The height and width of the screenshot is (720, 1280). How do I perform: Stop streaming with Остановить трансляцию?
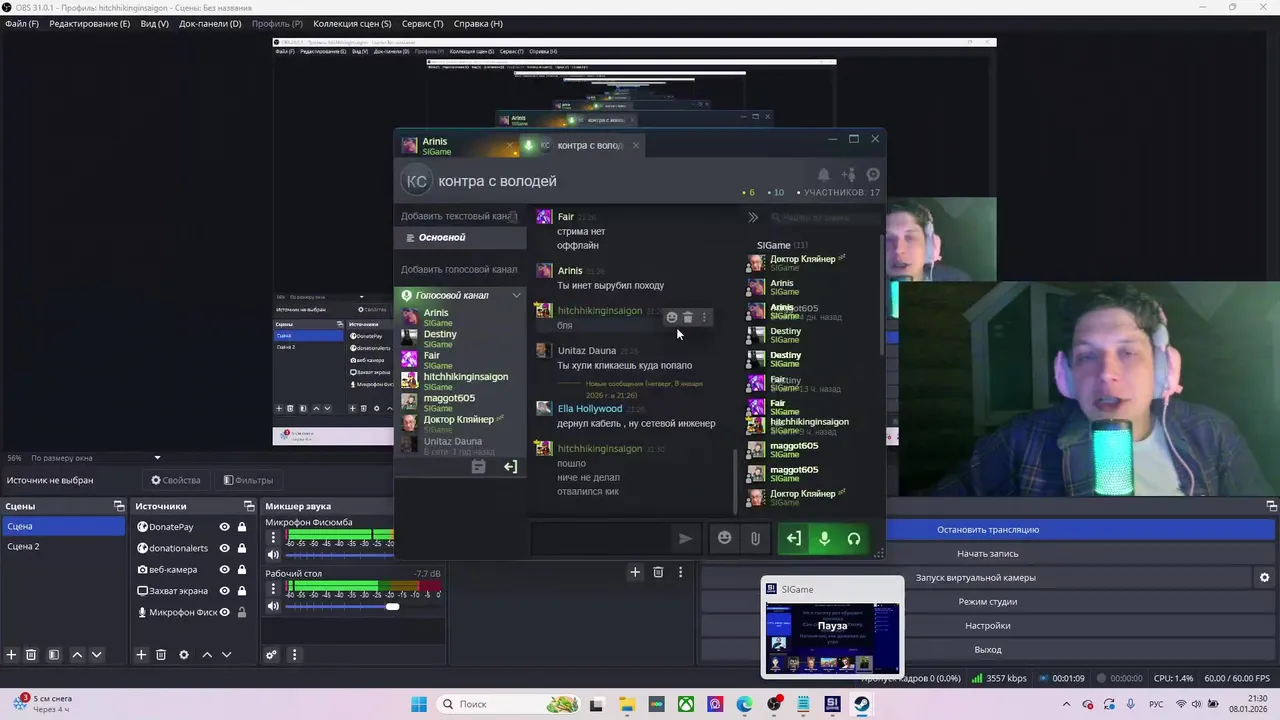click(x=988, y=529)
